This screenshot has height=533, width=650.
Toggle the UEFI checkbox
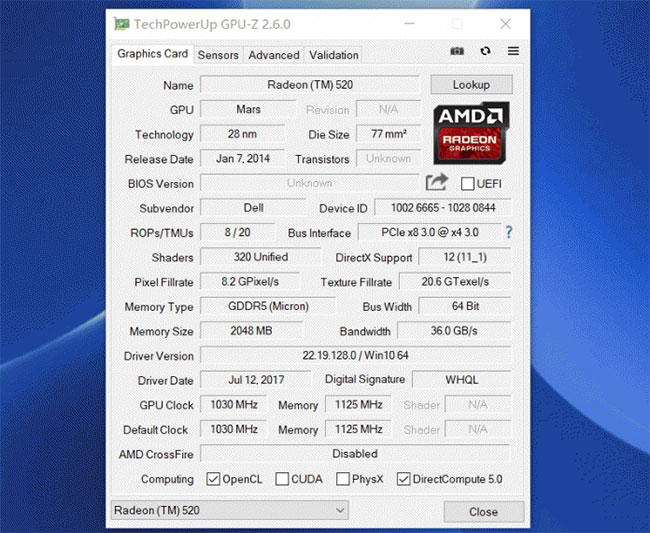point(468,184)
